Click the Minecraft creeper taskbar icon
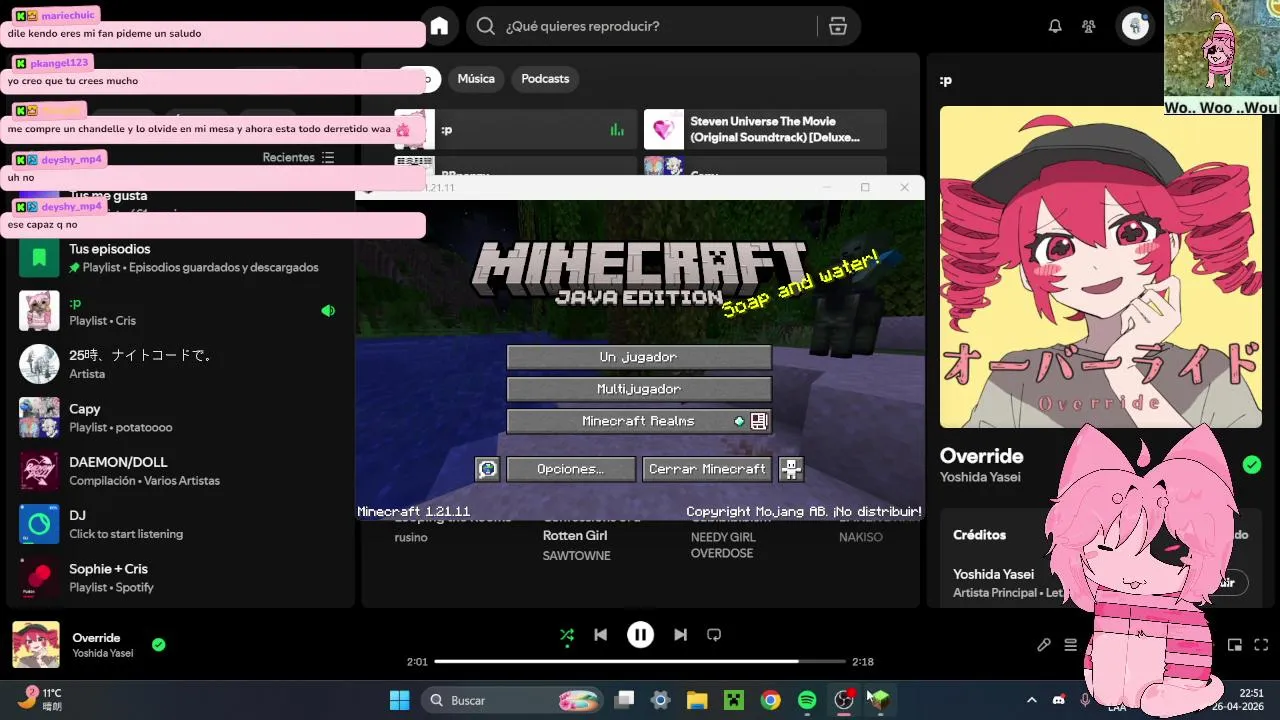 (x=734, y=700)
